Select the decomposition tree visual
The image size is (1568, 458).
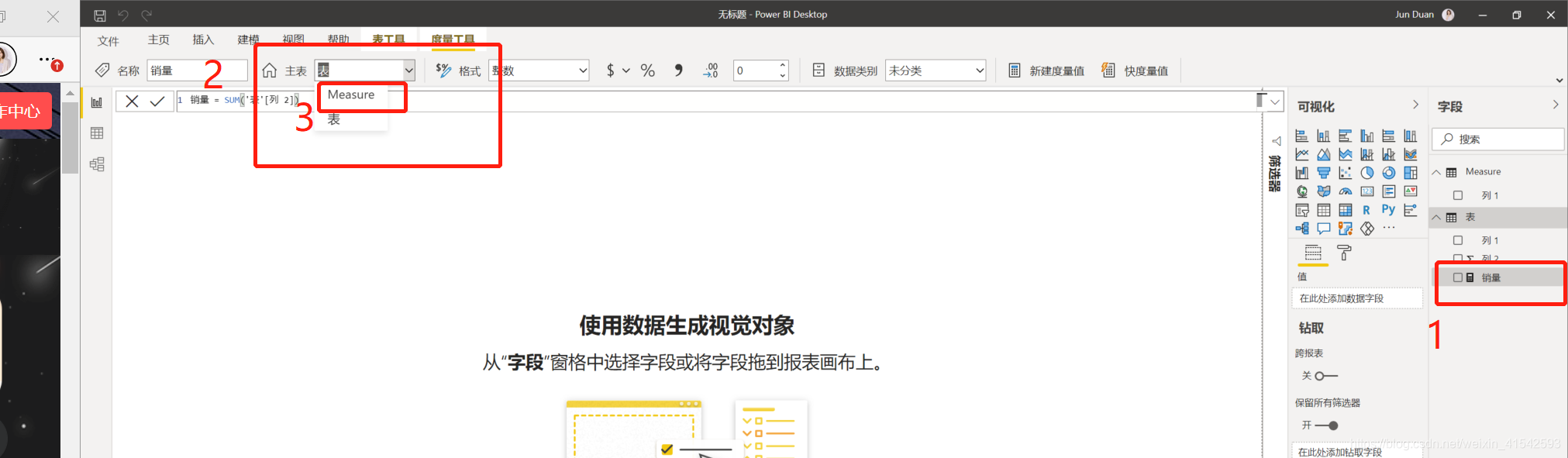click(x=1302, y=229)
